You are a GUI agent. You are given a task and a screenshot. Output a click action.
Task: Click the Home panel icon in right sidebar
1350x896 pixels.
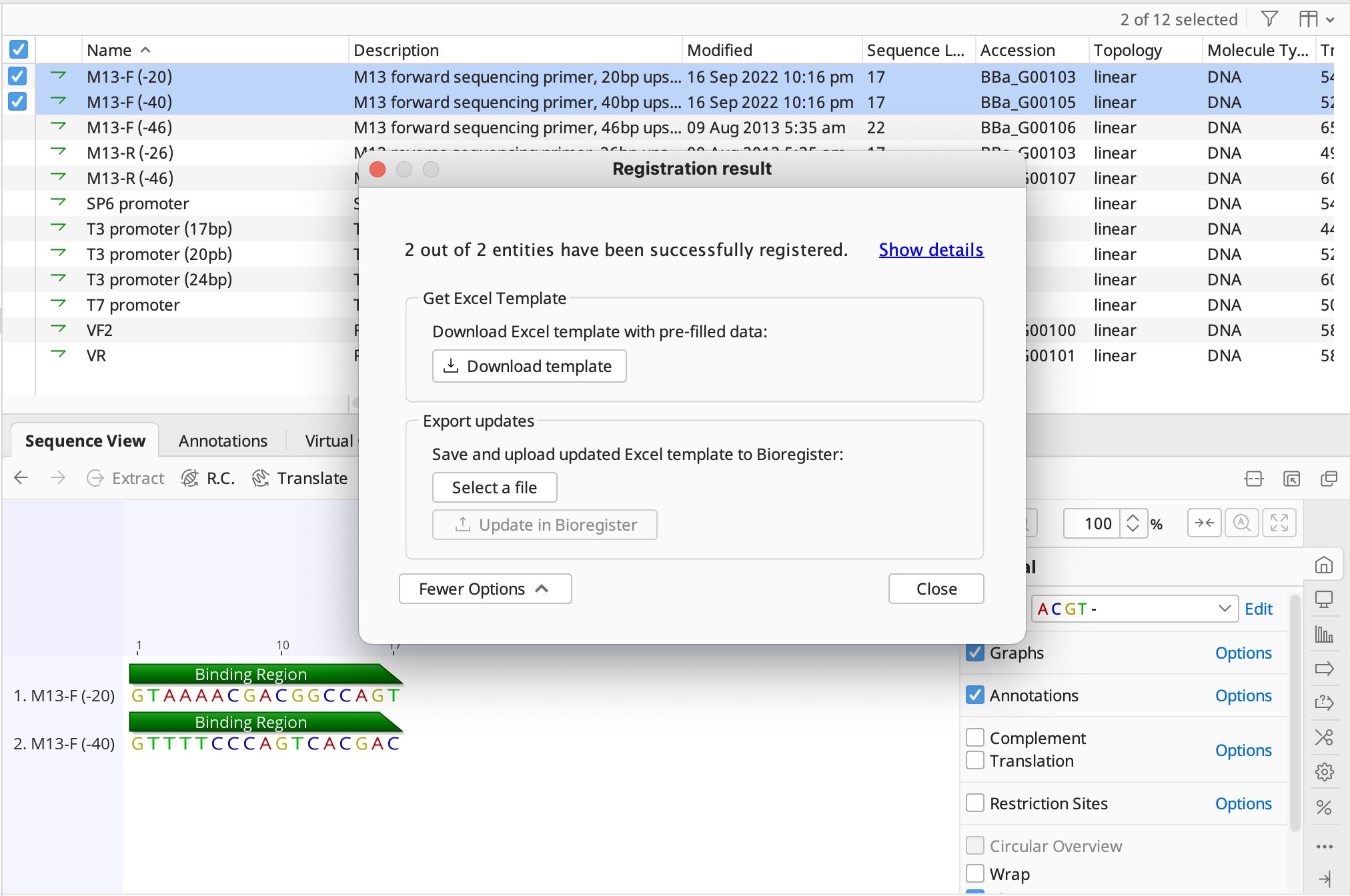click(1325, 564)
